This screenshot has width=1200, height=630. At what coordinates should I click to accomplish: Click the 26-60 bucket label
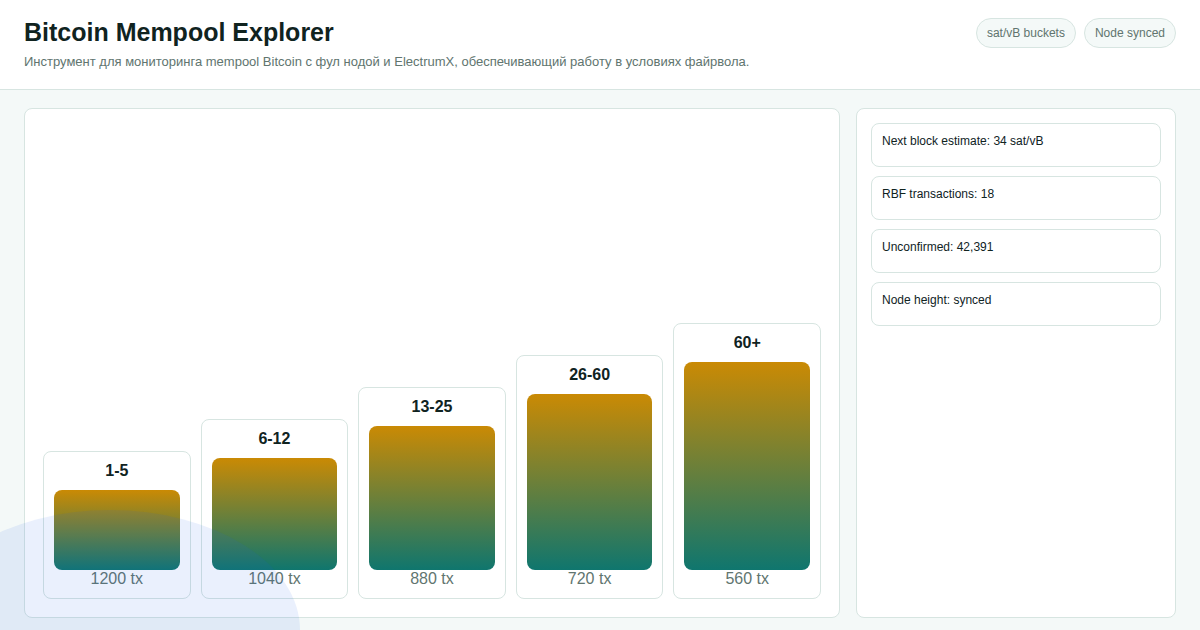point(589,375)
